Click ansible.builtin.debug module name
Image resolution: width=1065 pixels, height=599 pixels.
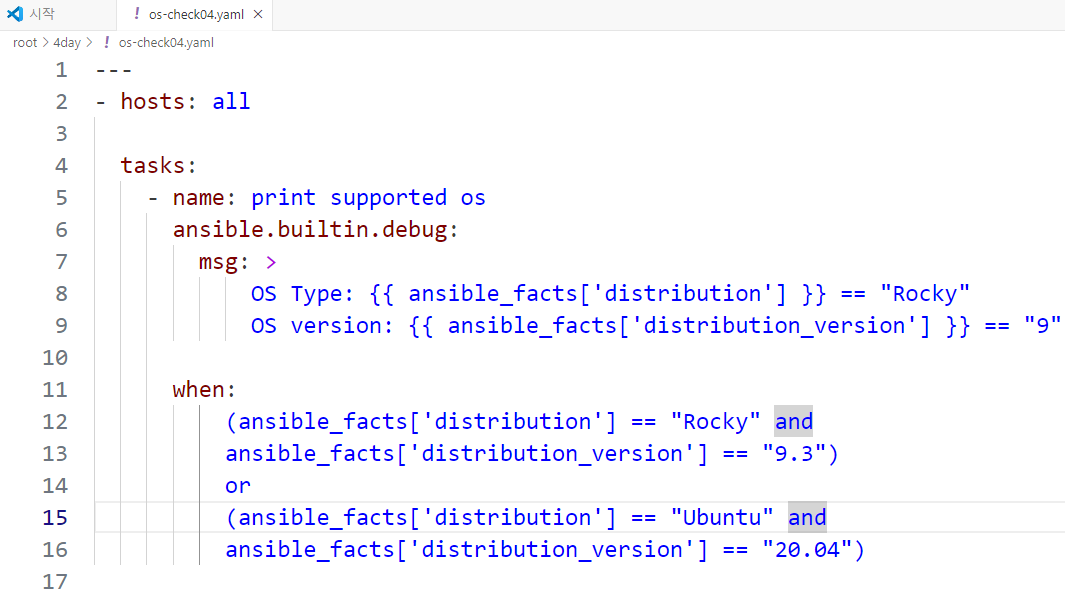coord(310,230)
